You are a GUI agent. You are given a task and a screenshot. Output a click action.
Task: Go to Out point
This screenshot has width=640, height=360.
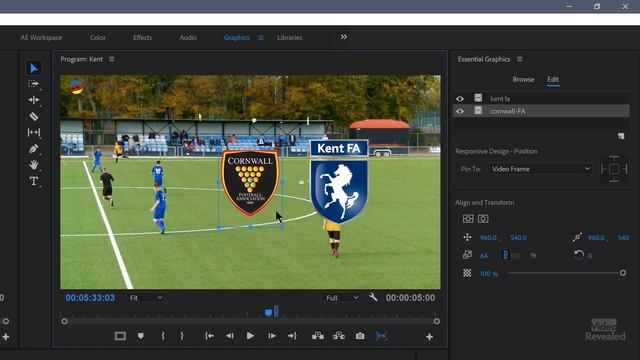[292, 336]
